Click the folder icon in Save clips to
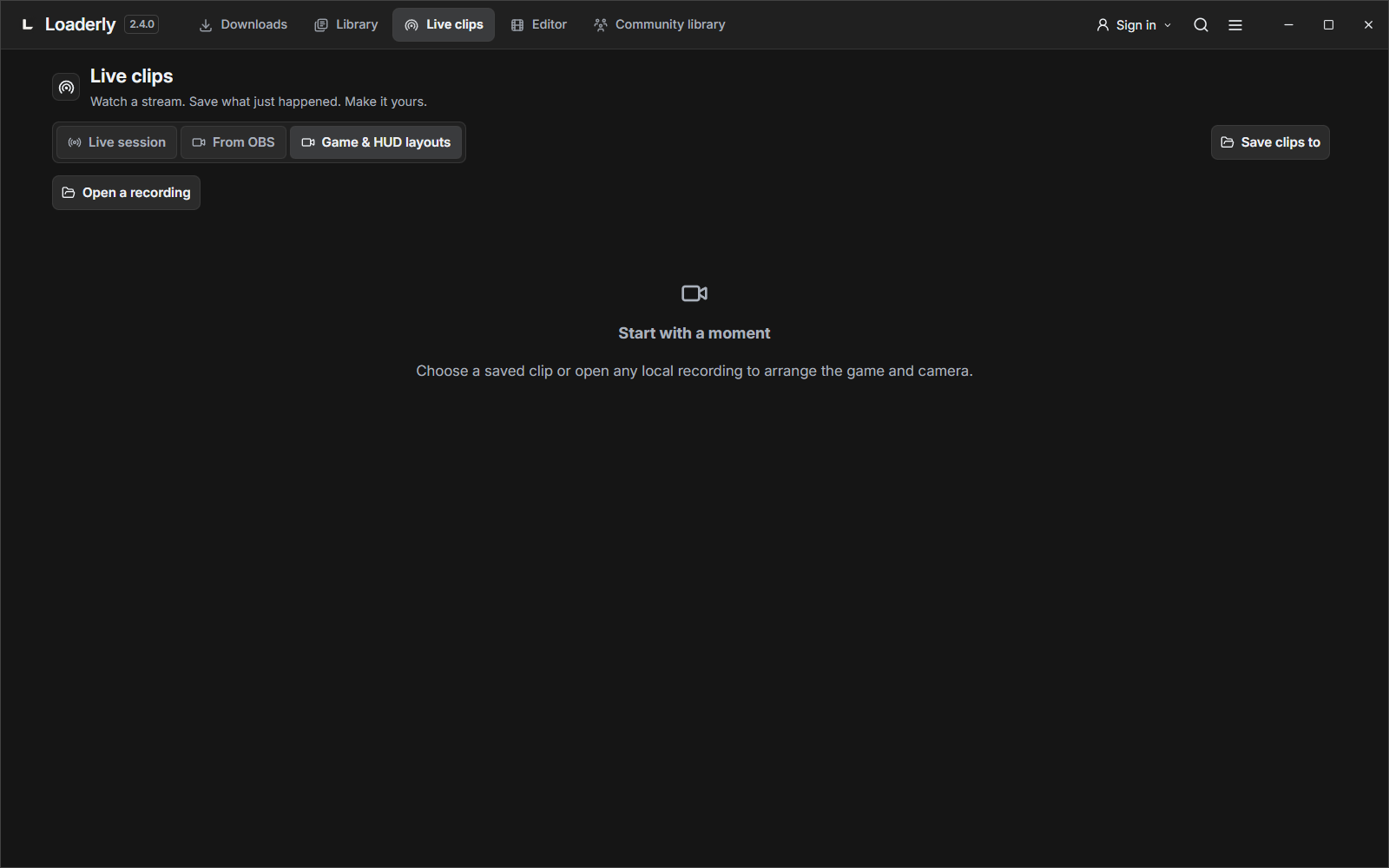 1228,142
